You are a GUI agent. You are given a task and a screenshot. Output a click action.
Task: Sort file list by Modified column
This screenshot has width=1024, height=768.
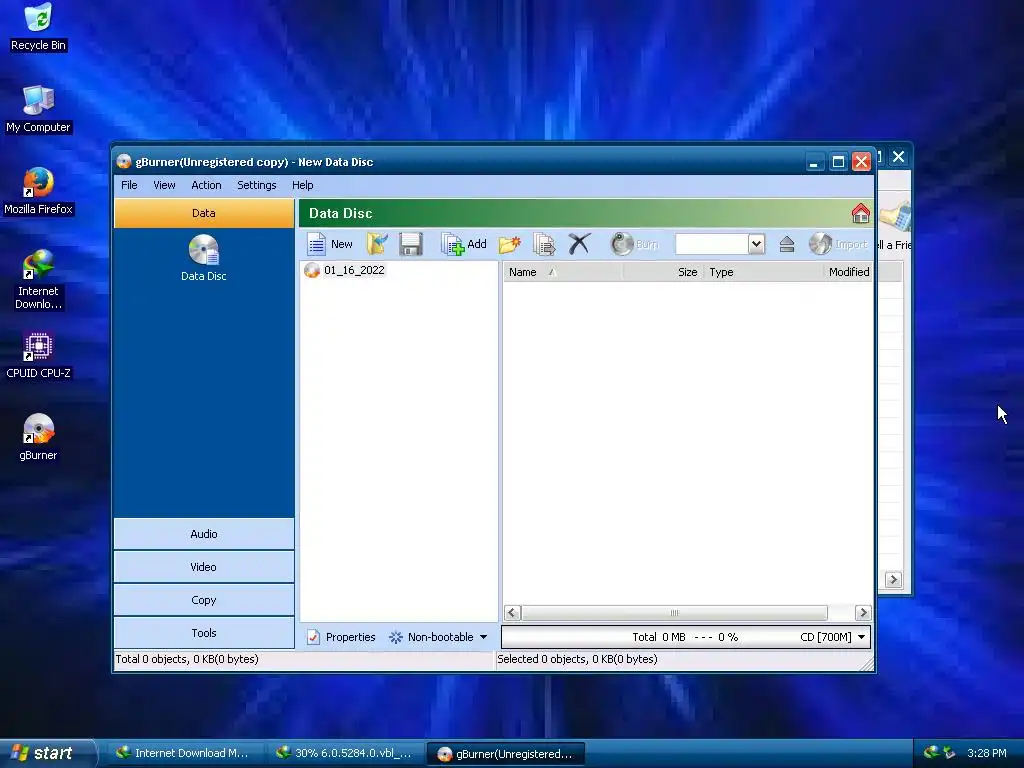[848, 272]
